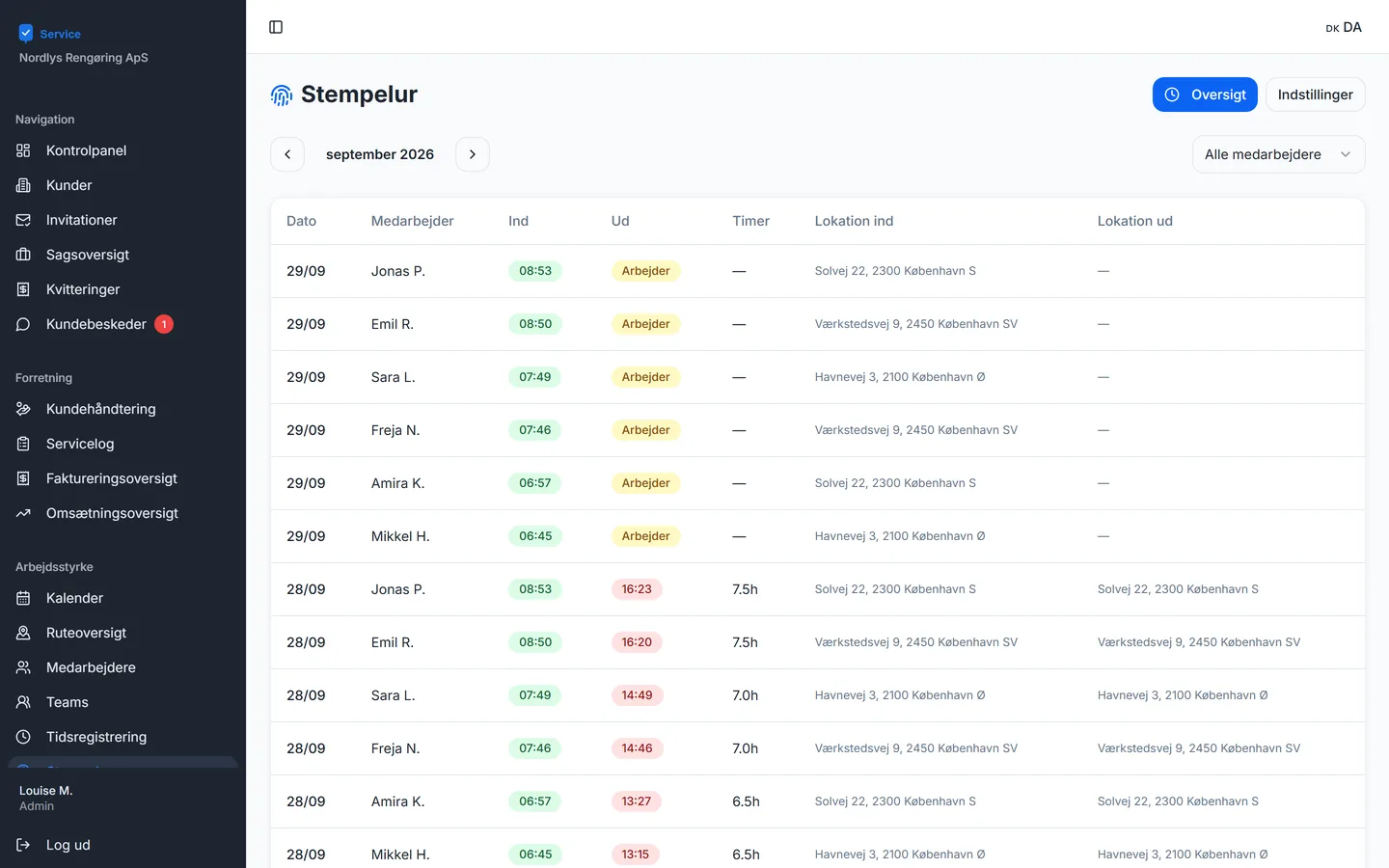The width and height of the screenshot is (1389, 868).
Task: Click the Stempelur fingerprint icon
Action: [x=281, y=95]
